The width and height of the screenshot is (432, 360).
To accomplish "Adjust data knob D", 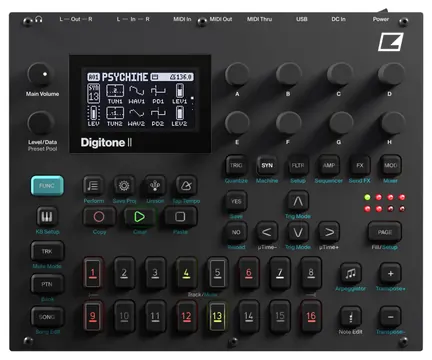I will tap(391, 74).
